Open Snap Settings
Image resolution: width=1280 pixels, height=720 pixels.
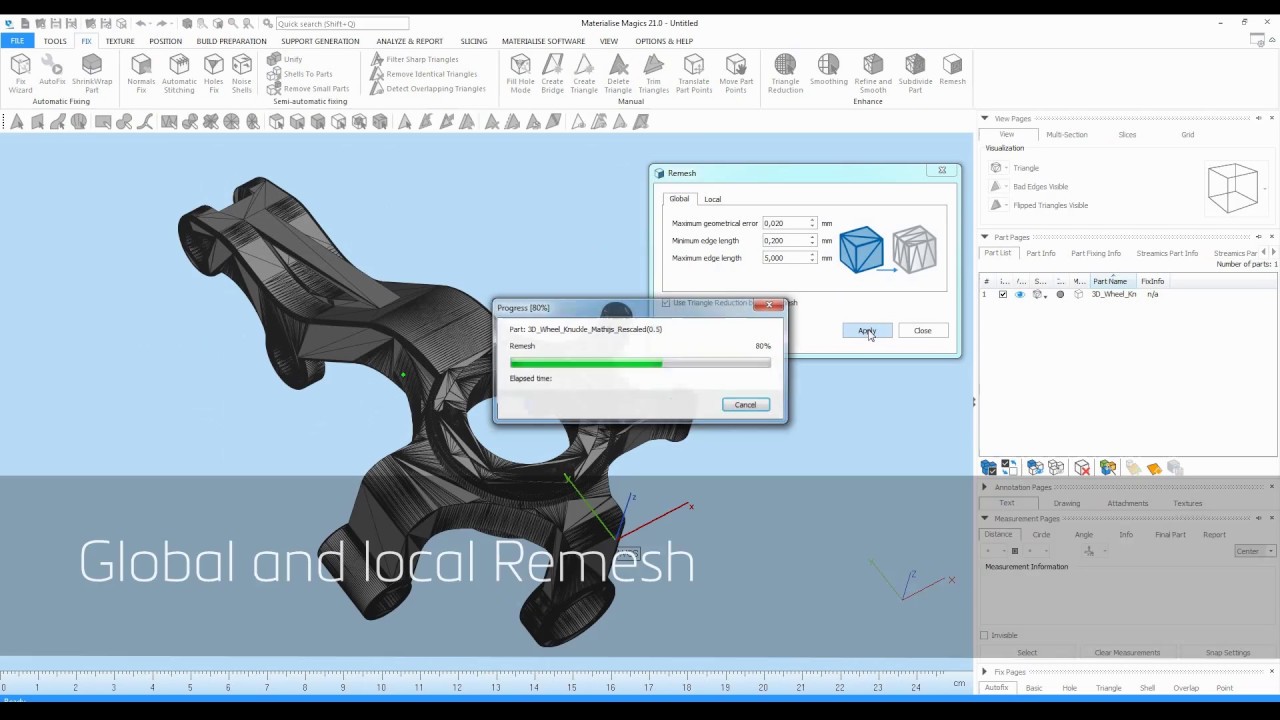coord(1228,652)
